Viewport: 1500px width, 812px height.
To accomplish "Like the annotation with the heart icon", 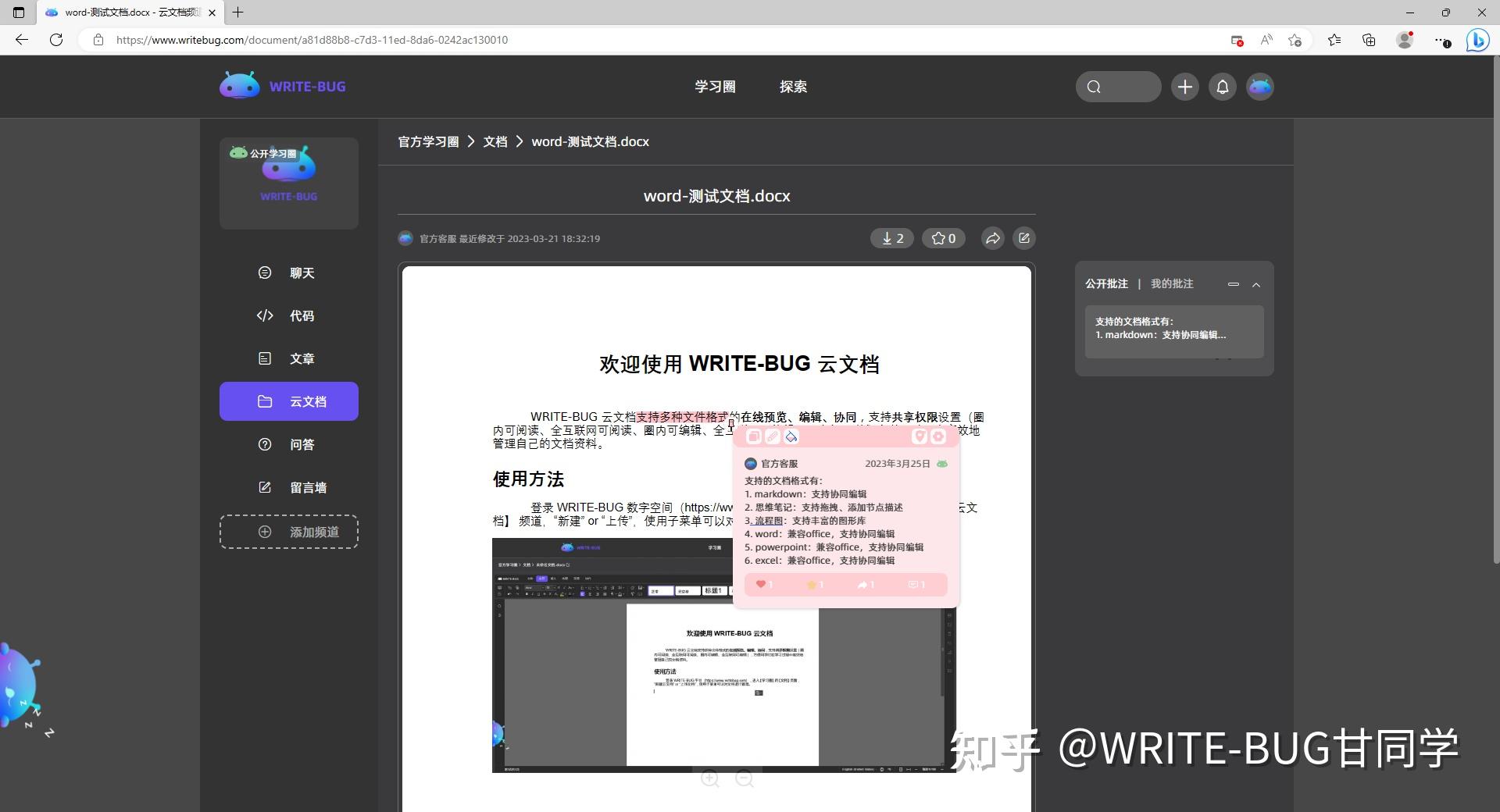I will 761,584.
